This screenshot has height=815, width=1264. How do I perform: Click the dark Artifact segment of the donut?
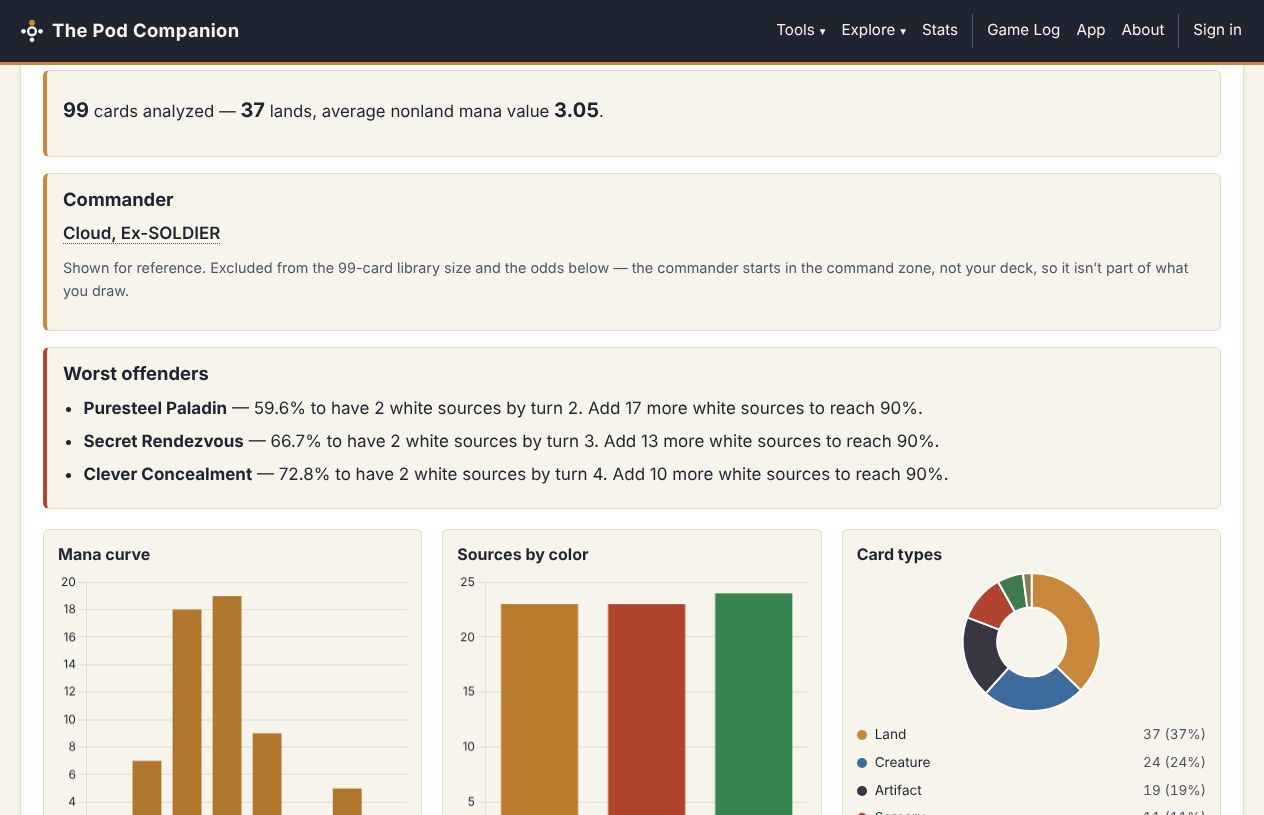point(980,654)
